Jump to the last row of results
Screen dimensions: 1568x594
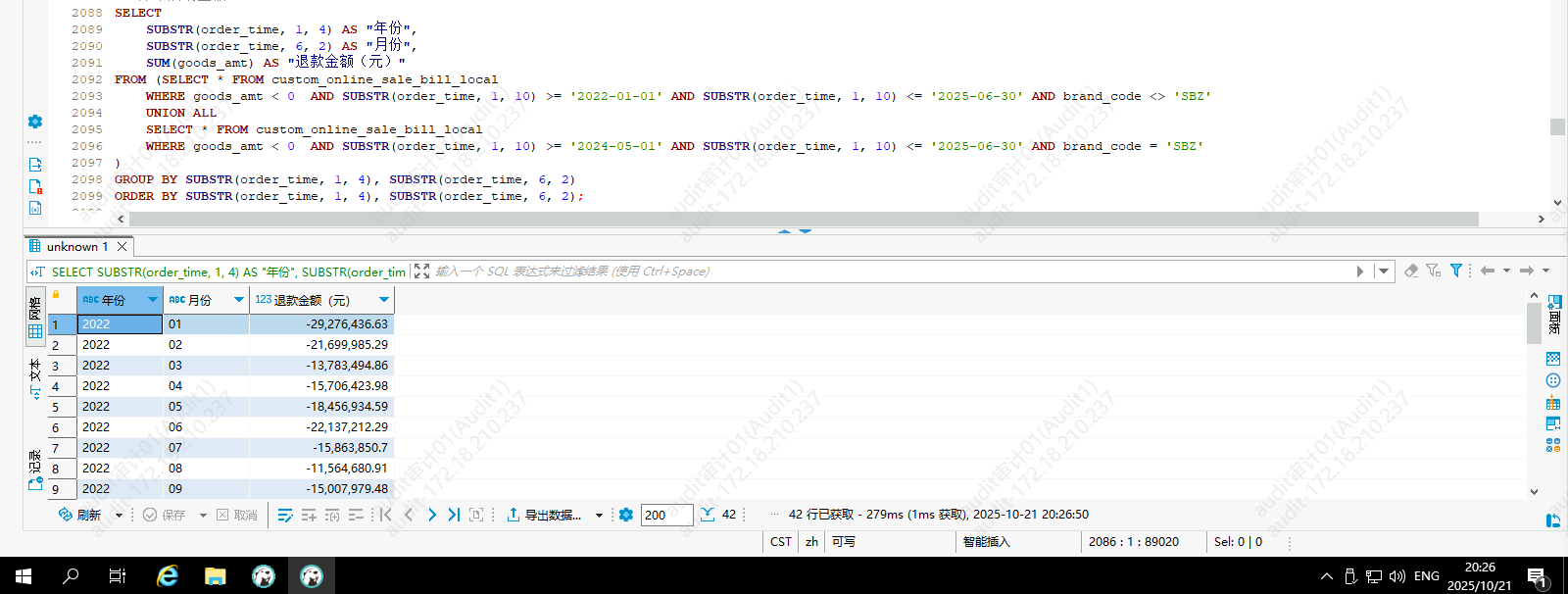click(x=454, y=515)
